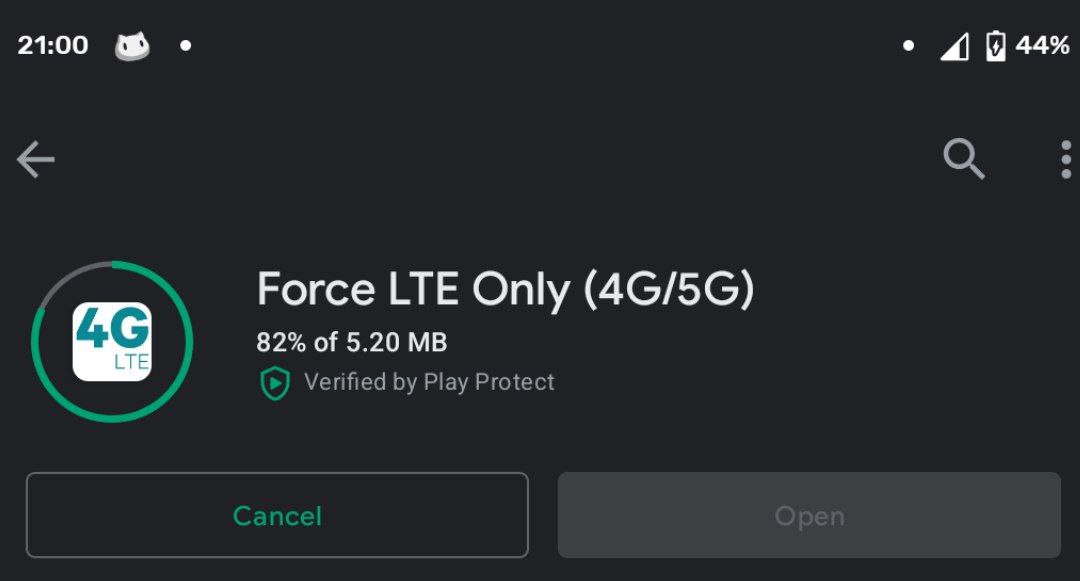
Task: Tap Verified by Play Protect label
Action: (x=429, y=382)
